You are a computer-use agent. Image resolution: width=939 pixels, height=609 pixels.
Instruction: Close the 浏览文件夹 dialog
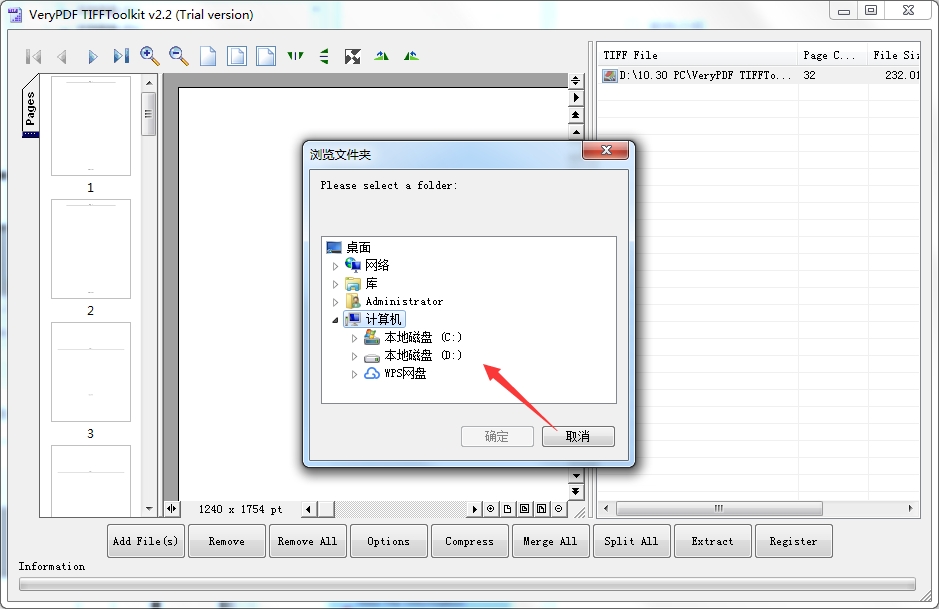[x=605, y=150]
